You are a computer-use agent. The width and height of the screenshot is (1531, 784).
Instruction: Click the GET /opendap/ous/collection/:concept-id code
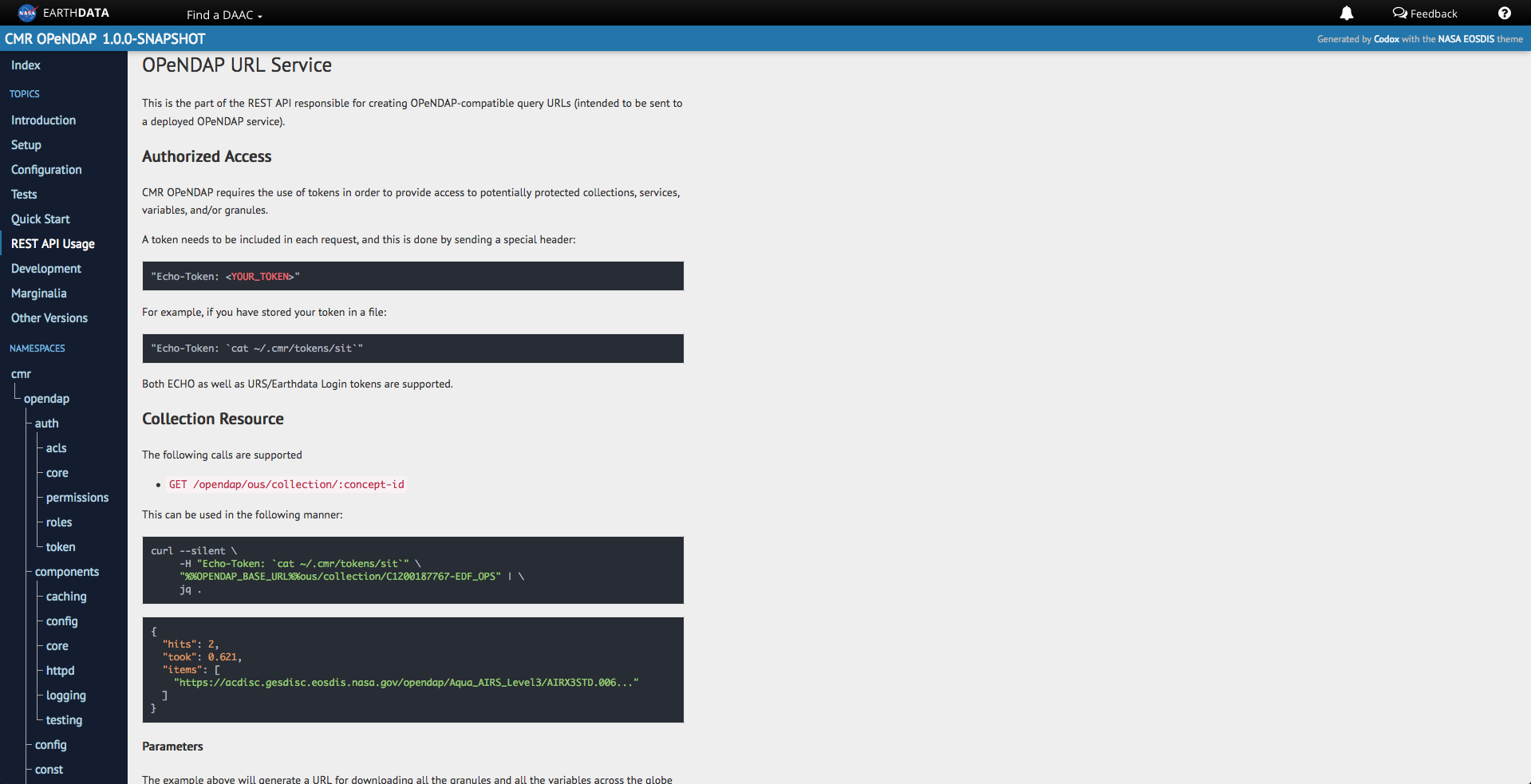coord(286,484)
